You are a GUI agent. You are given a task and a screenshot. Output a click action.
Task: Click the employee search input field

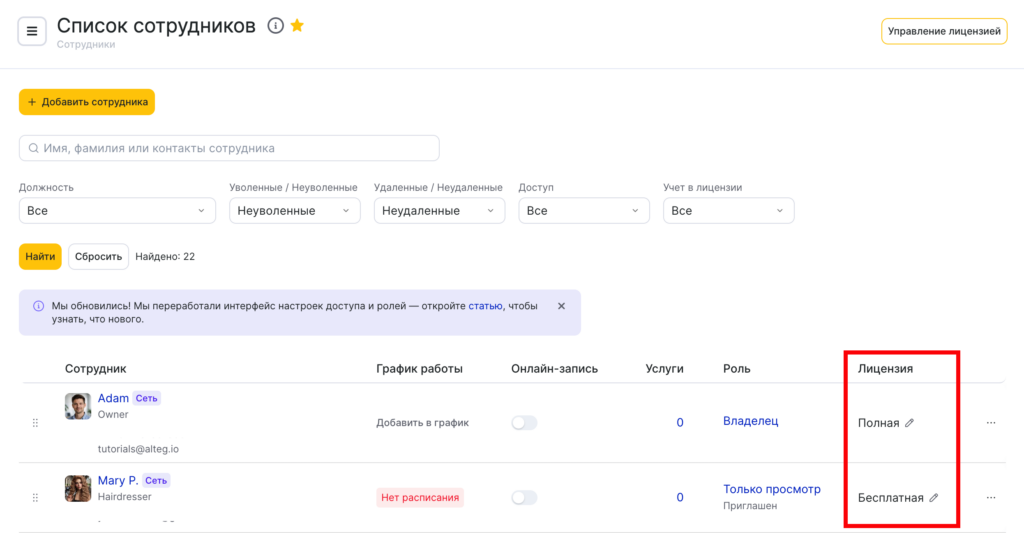click(x=229, y=148)
